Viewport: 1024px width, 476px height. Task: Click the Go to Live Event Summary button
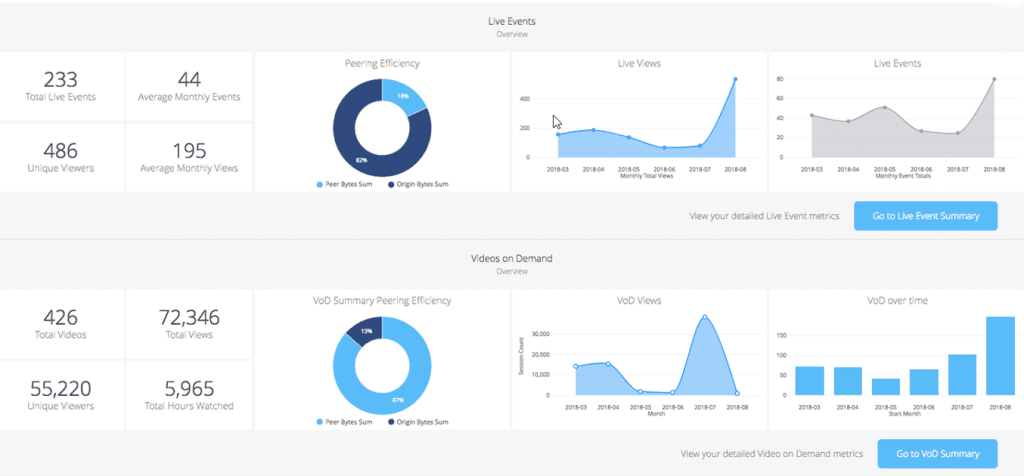(925, 215)
